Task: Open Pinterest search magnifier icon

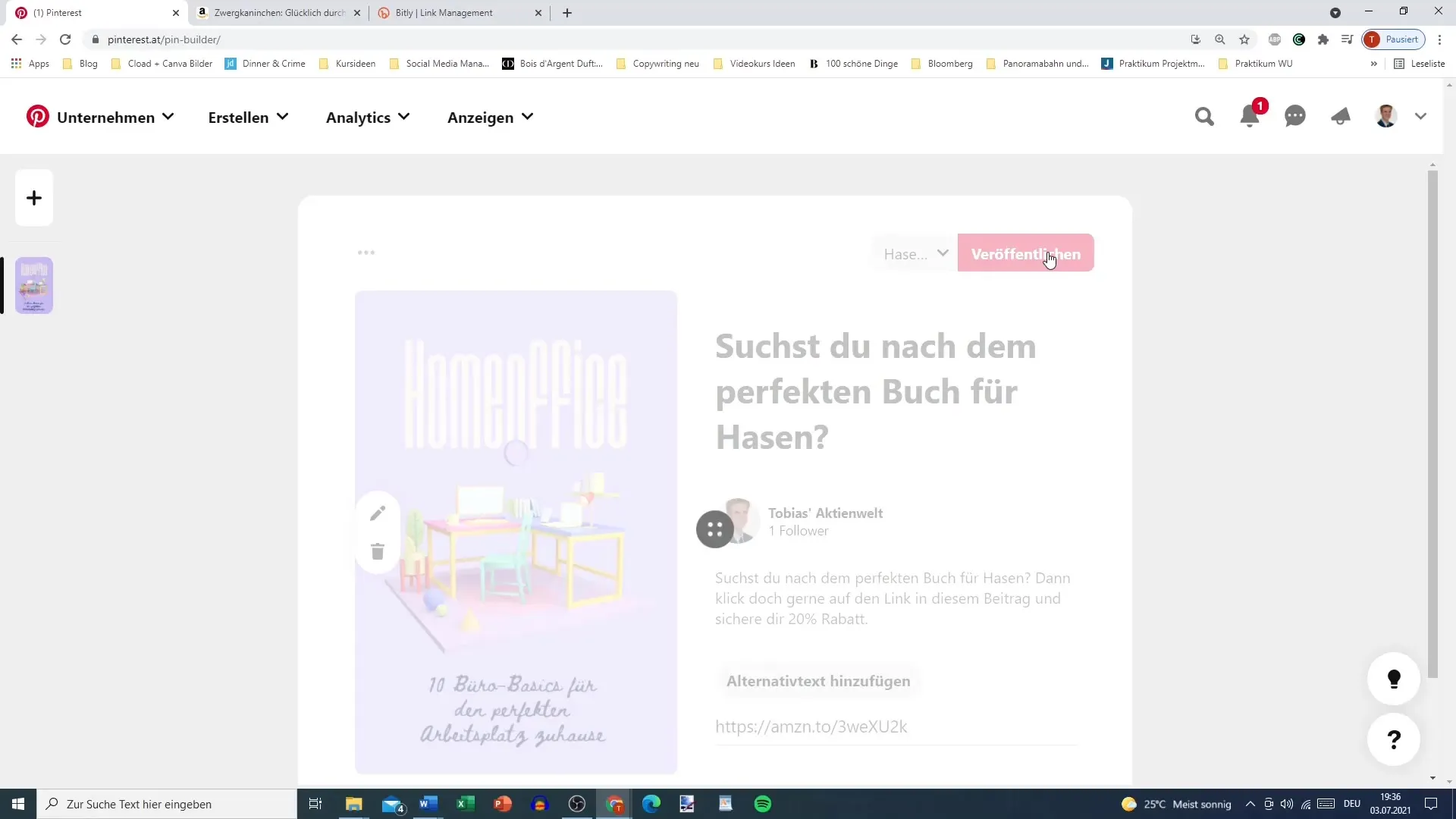Action: [x=1204, y=117]
